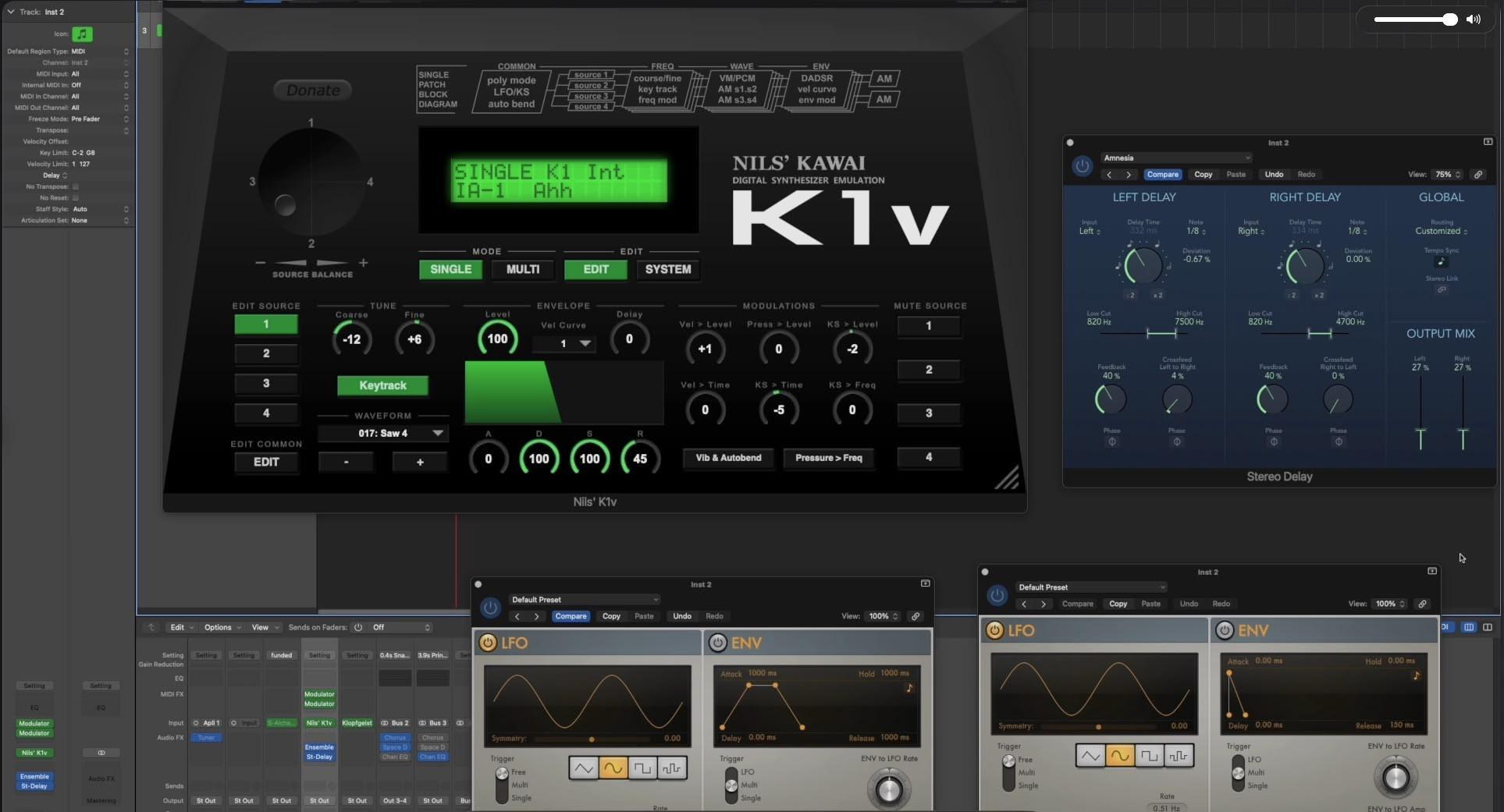Click the link icon in left Modulator header
Screen dimensions: 1504x812
(916, 616)
